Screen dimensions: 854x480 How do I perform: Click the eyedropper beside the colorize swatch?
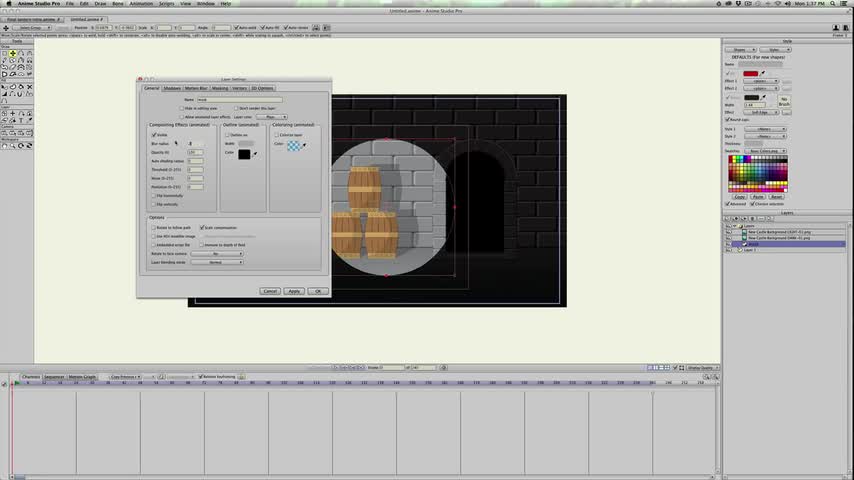tap(304, 145)
